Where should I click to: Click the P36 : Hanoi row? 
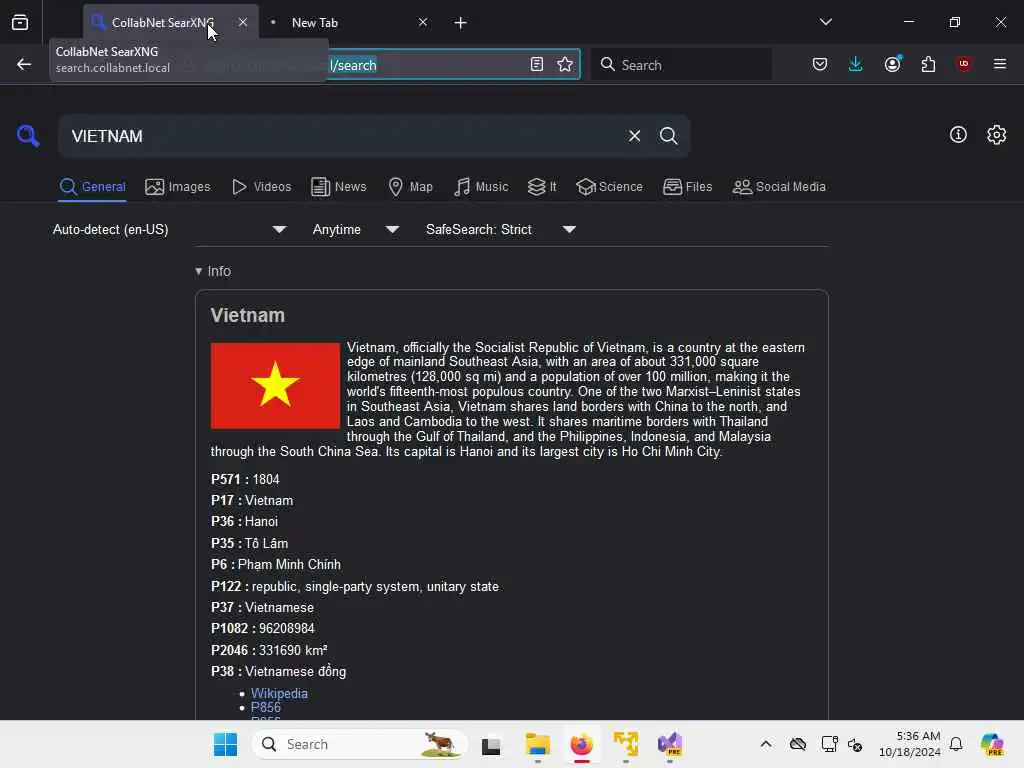coord(244,521)
